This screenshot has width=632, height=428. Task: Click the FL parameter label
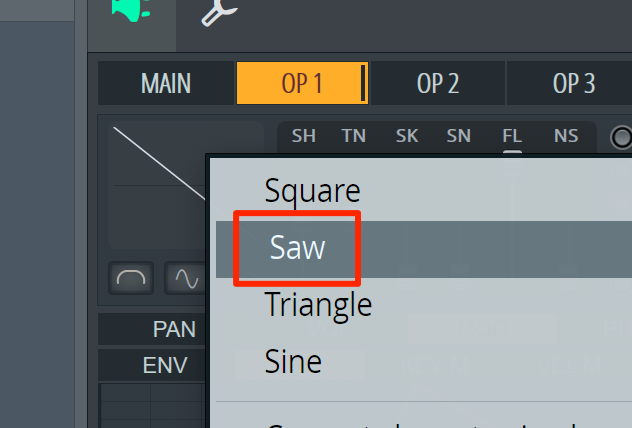point(512,136)
